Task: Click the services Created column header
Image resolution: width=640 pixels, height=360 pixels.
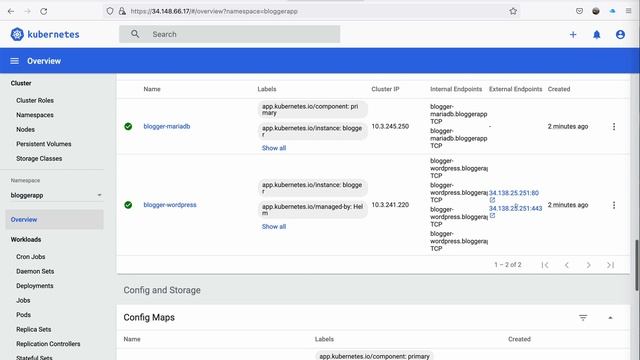Action: click(559, 89)
